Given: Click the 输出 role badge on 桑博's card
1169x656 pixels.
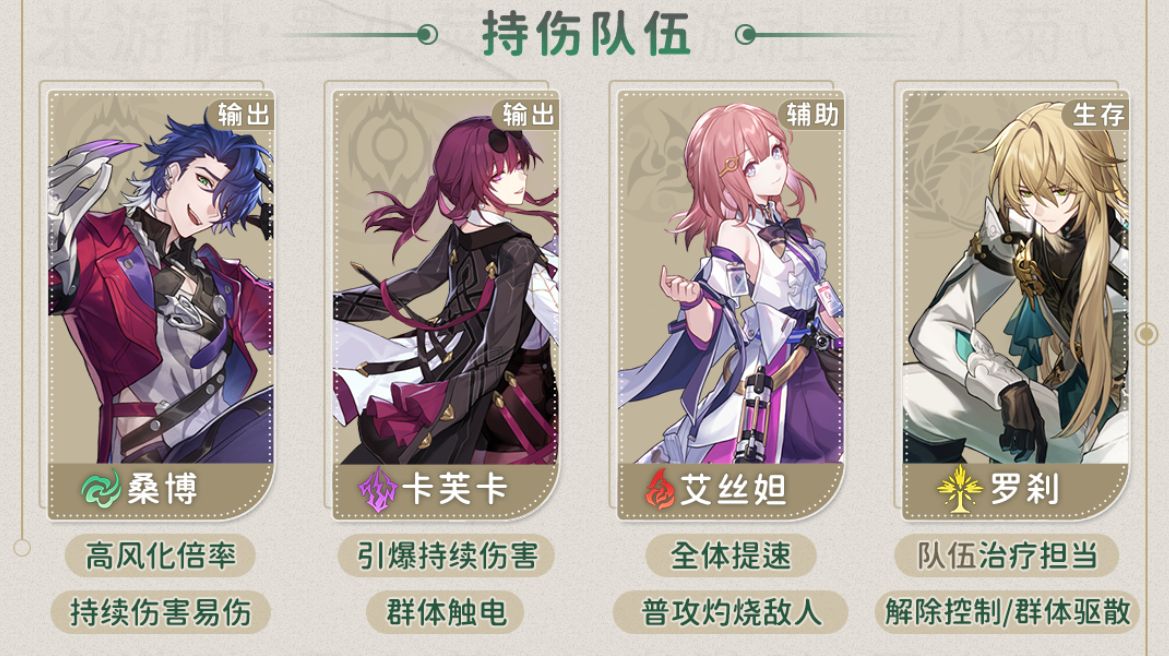Looking at the screenshot, I should pos(242,115).
